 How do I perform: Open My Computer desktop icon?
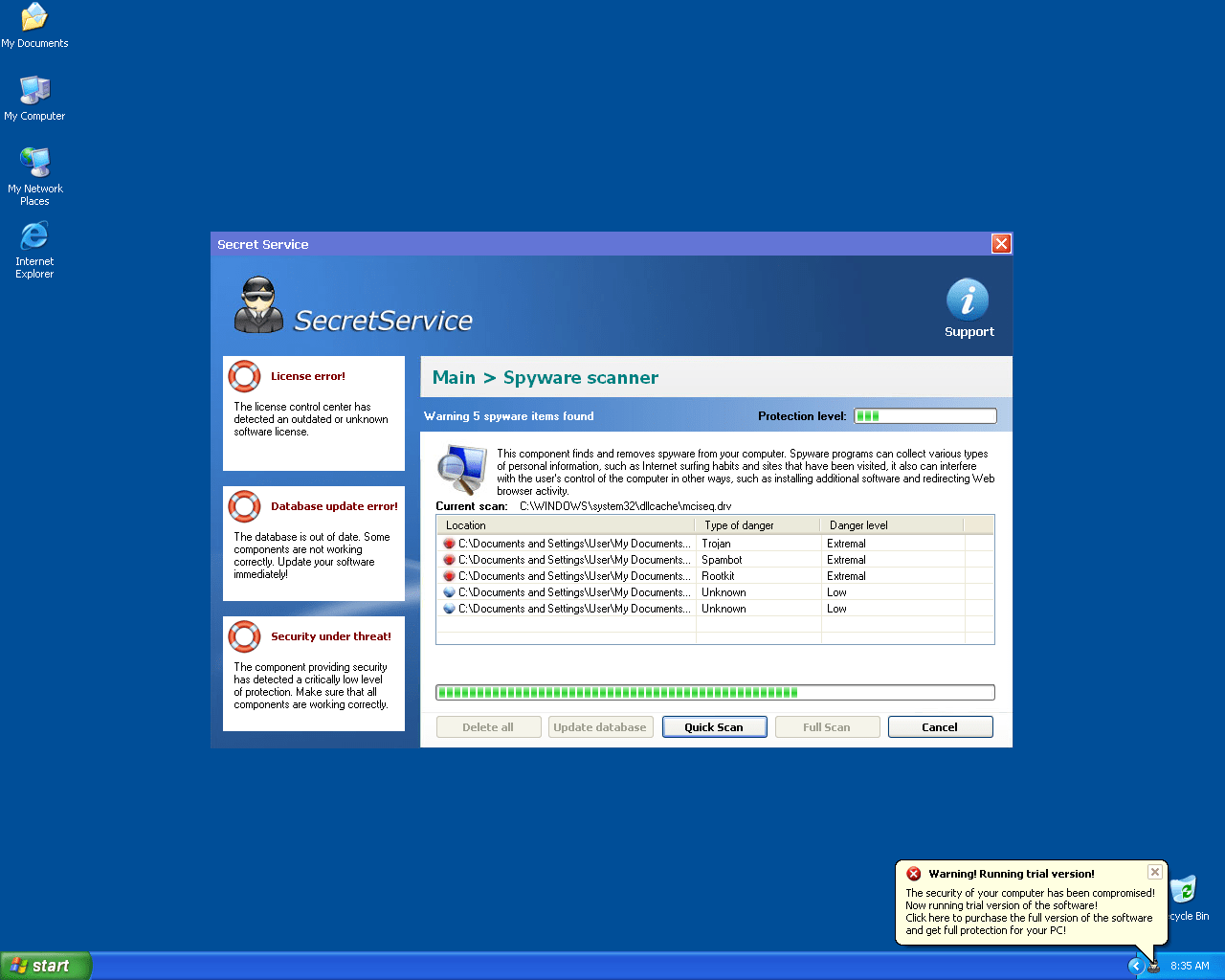click(x=34, y=91)
